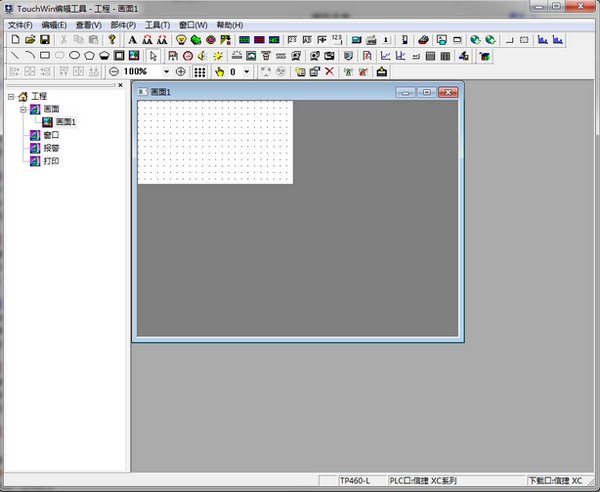Select the 报警 tree item
The width and height of the screenshot is (600, 492).
pos(51,147)
